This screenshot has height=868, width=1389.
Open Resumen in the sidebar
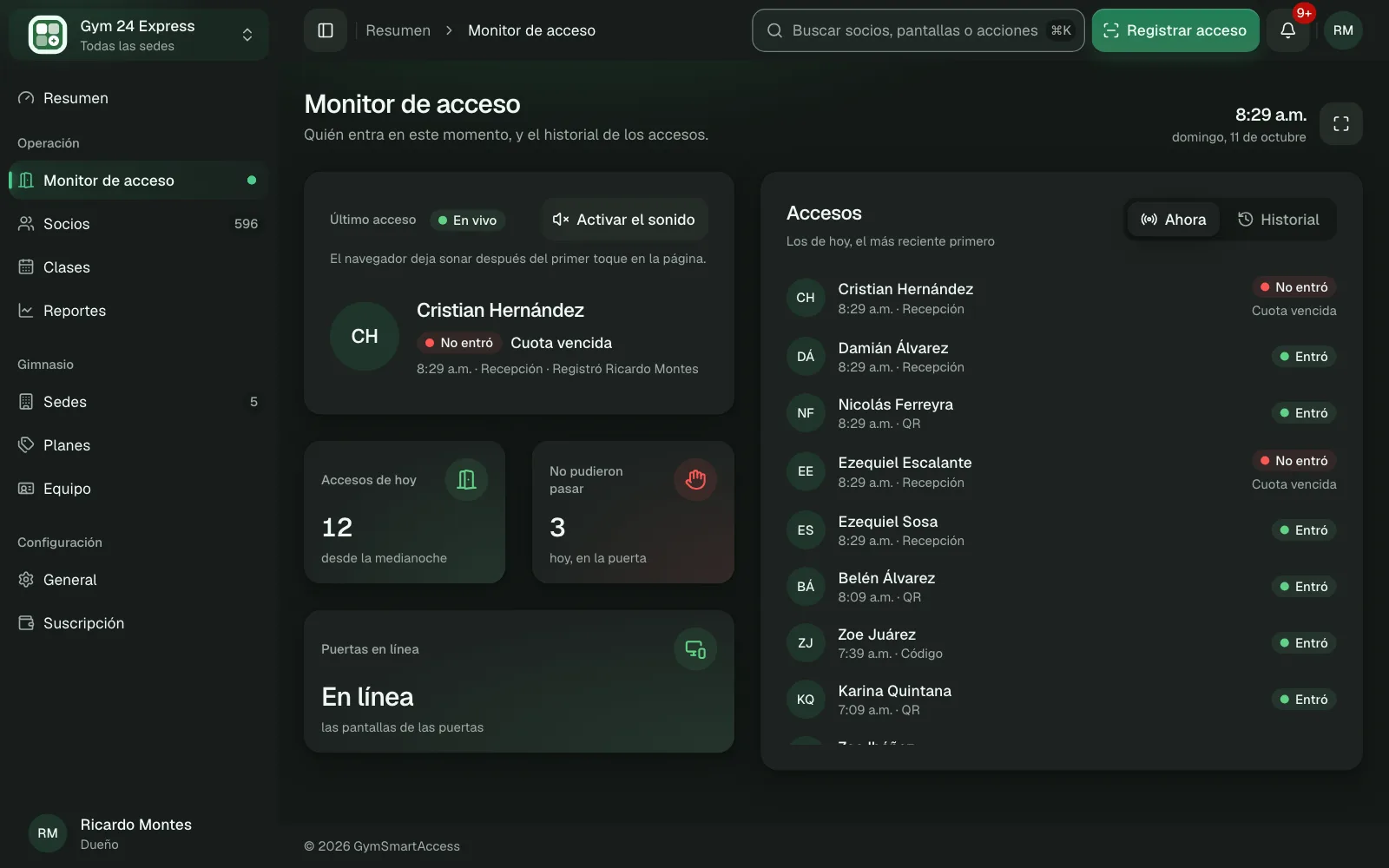click(139, 98)
